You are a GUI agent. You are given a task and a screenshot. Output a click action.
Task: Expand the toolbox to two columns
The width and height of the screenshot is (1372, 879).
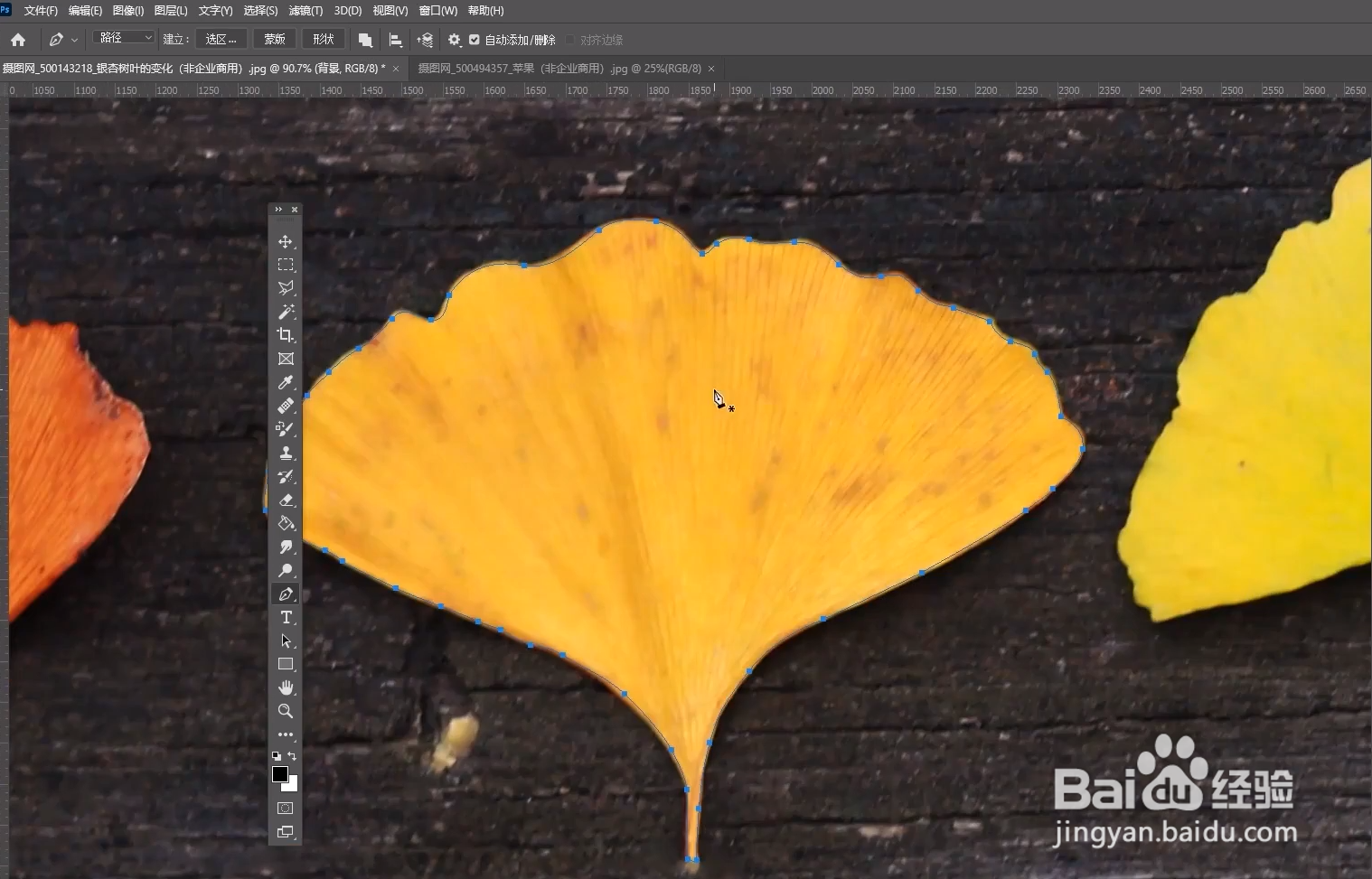coord(278,209)
